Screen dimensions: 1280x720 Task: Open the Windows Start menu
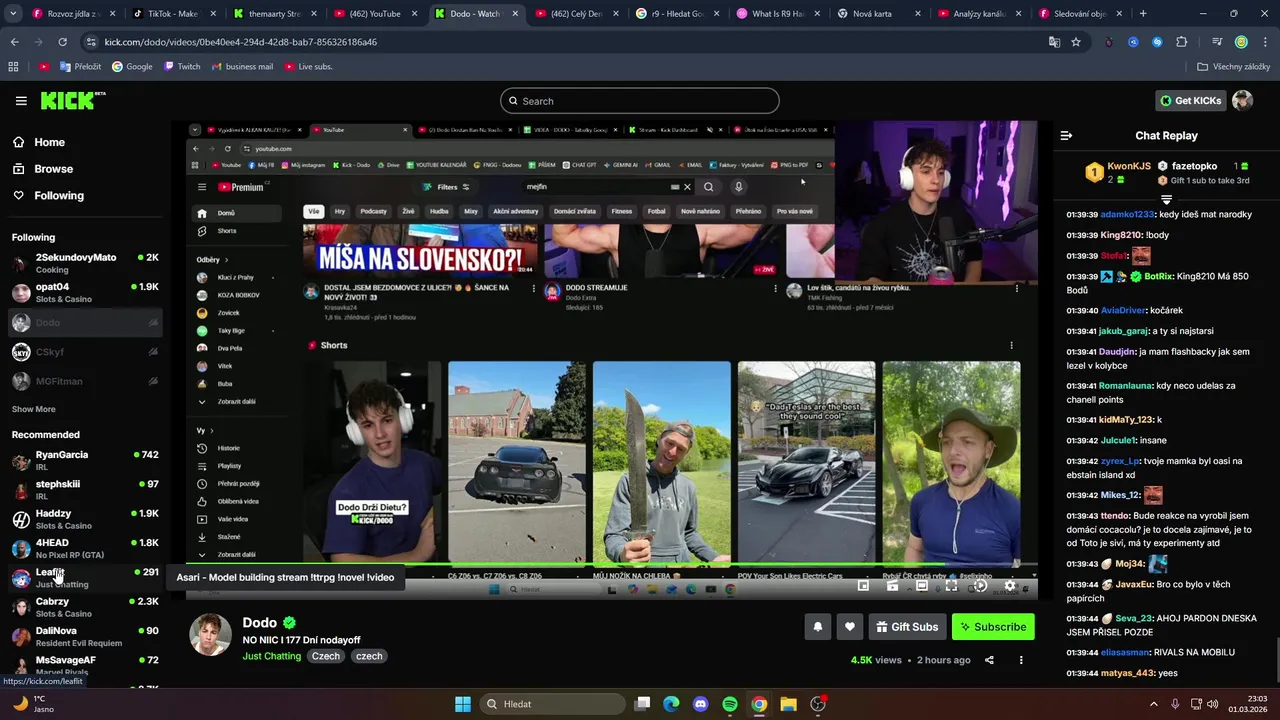pos(463,704)
